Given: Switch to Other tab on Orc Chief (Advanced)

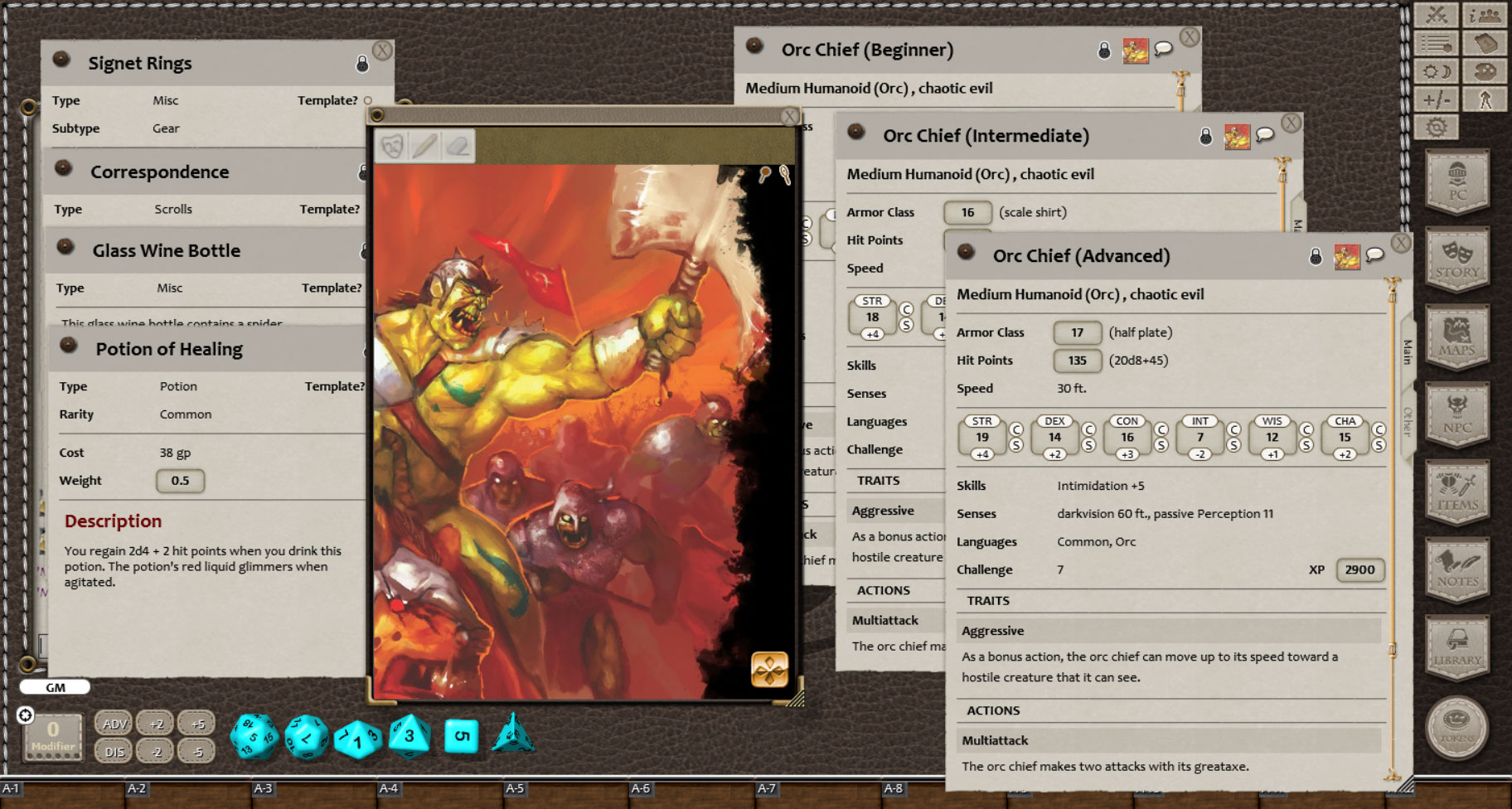Looking at the screenshot, I should [1406, 421].
